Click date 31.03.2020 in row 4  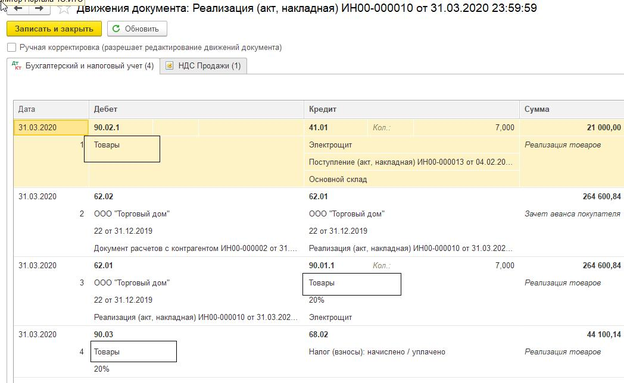(x=37, y=334)
